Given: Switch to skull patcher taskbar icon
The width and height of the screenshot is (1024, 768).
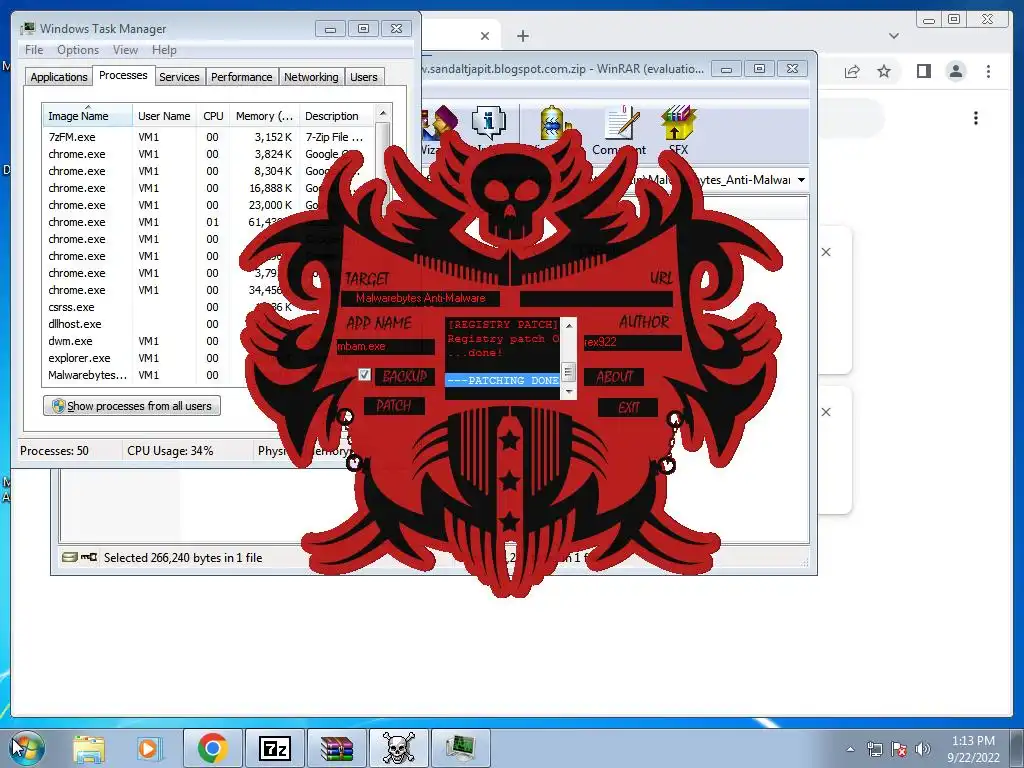Looking at the screenshot, I should pyautogui.click(x=398, y=748).
